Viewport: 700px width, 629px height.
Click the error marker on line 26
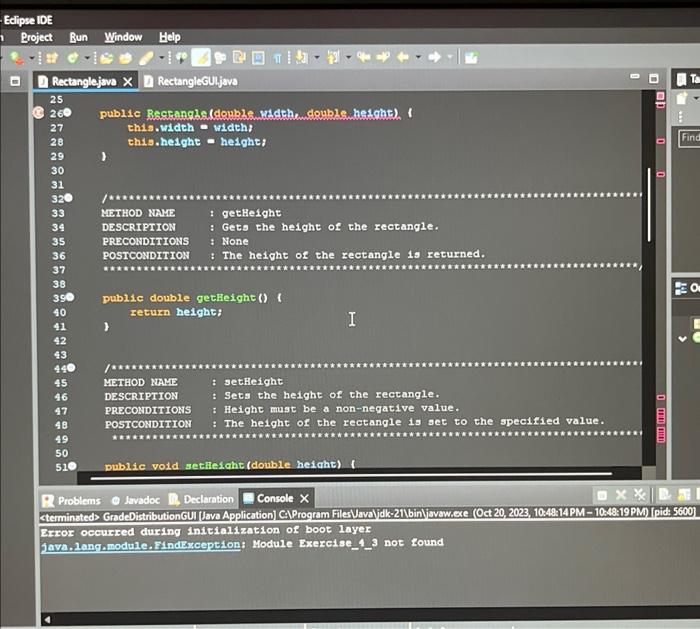pos(39,113)
